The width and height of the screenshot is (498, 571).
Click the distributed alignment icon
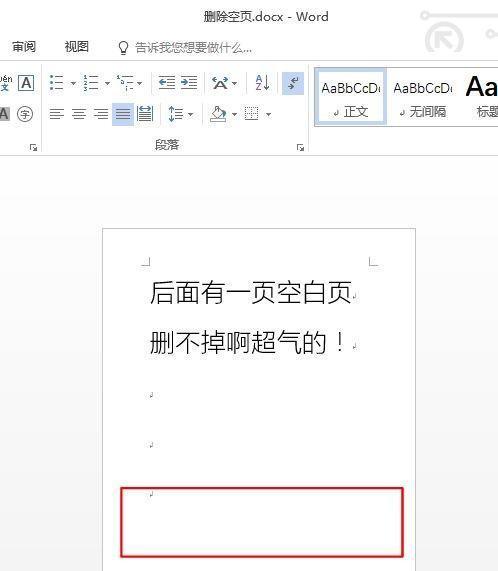tap(145, 114)
